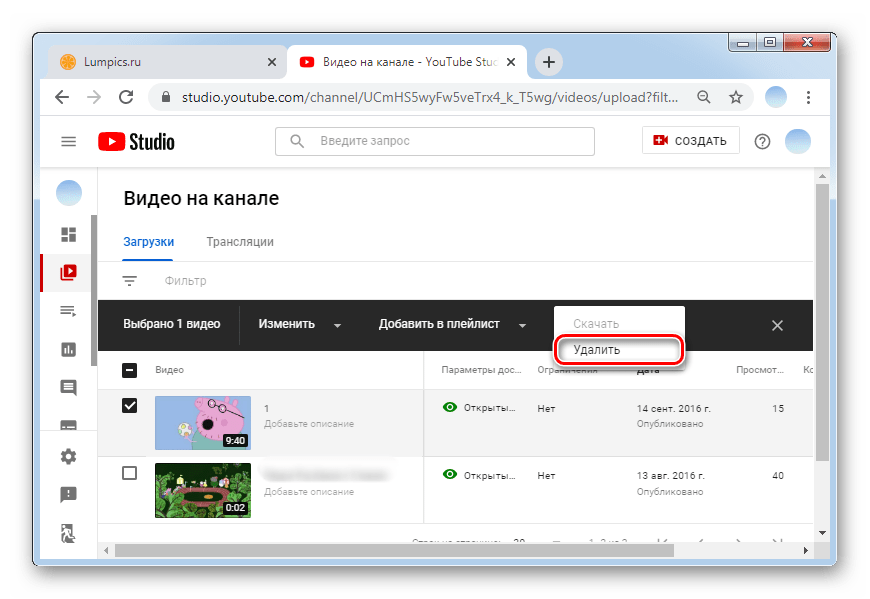This screenshot has height=599, width=870.
Task: Click the help question mark icon
Action: [x=762, y=141]
